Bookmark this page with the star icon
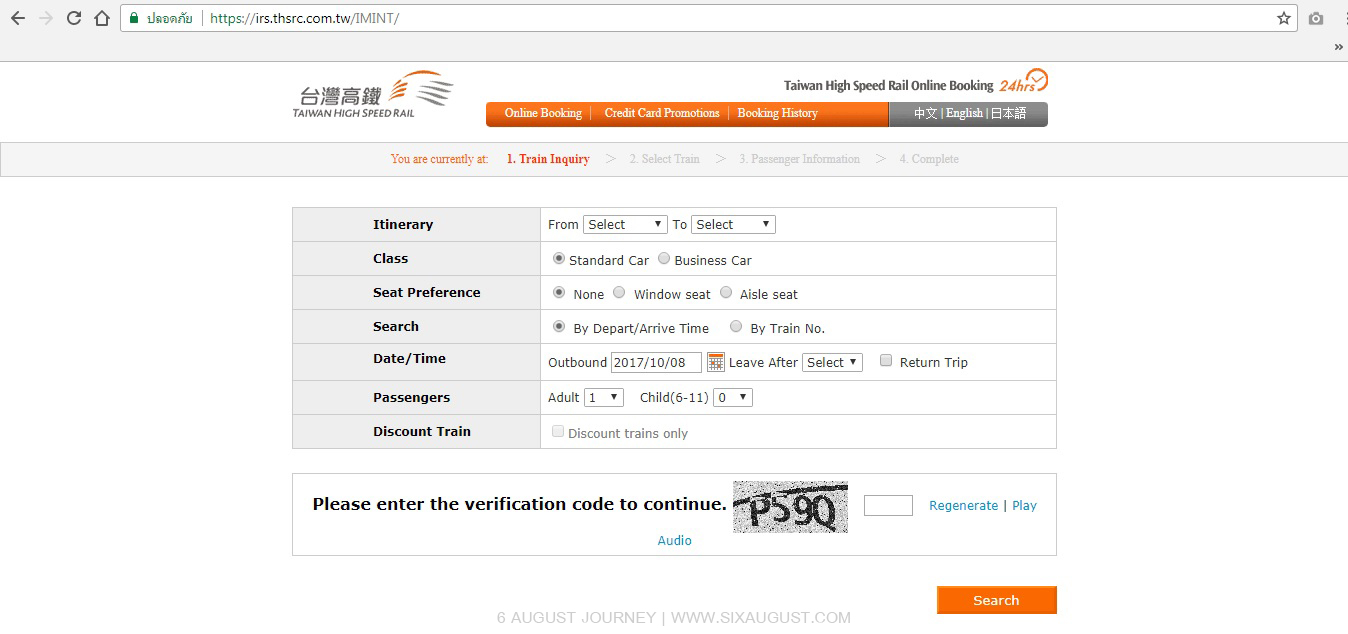 1284,18
